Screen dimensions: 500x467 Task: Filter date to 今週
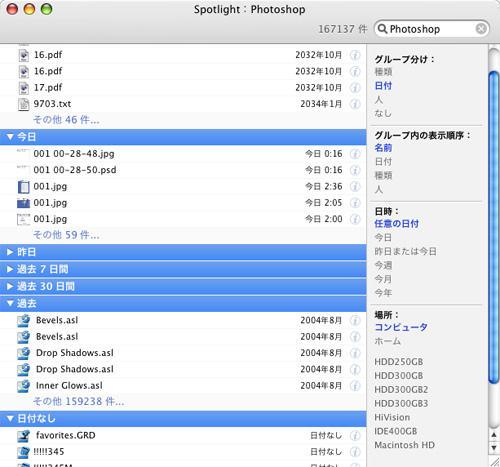coord(383,265)
